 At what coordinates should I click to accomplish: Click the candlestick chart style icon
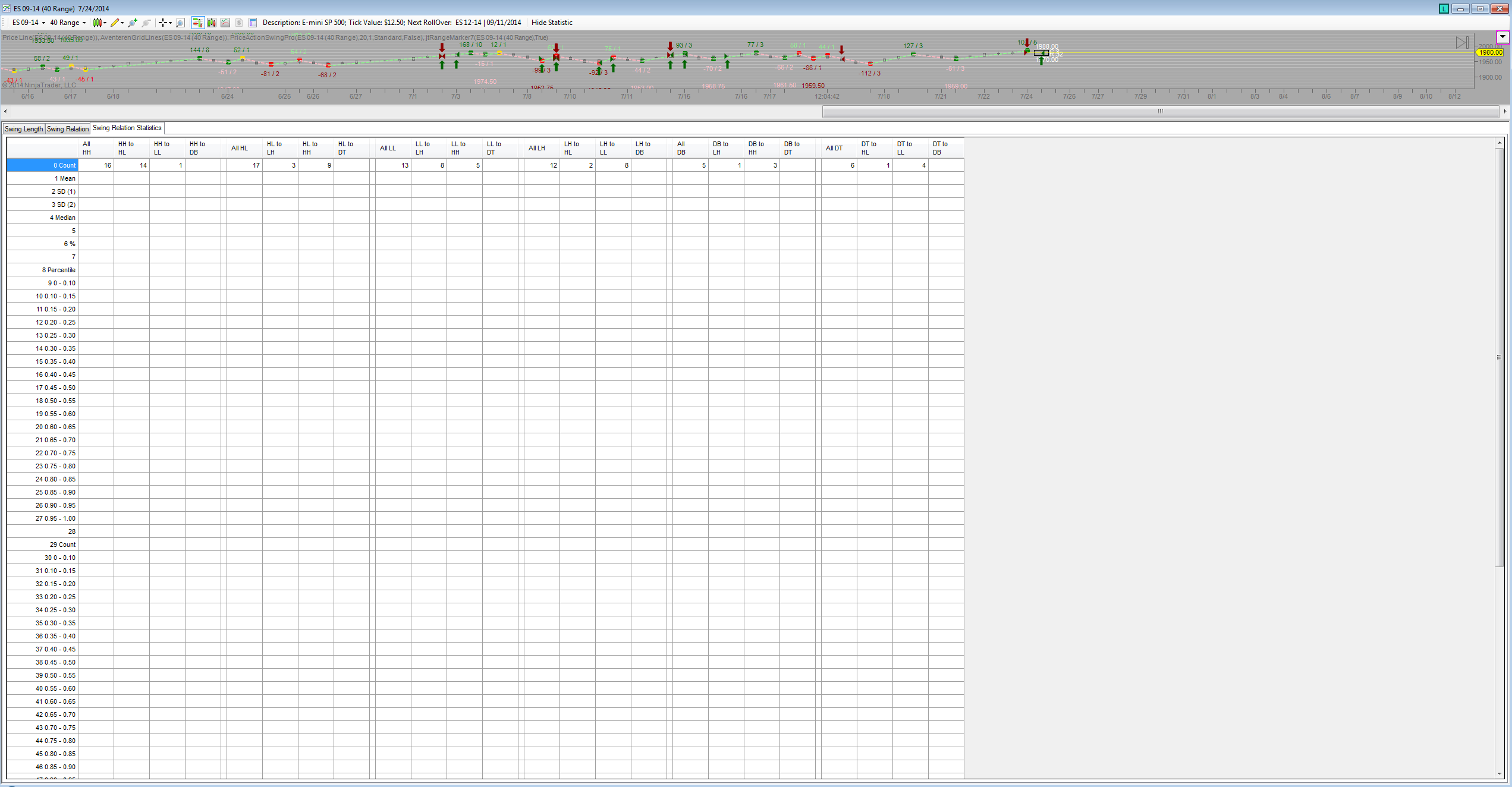[x=97, y=23]
